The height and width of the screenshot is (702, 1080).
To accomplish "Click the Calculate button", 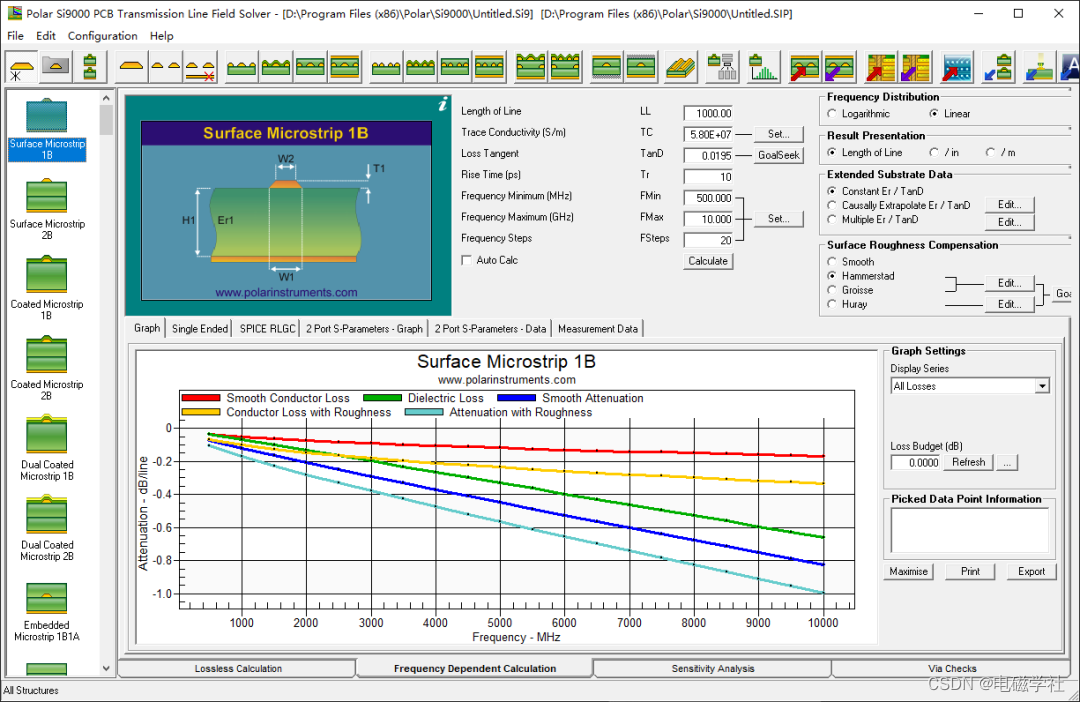I will pos(708,260).
